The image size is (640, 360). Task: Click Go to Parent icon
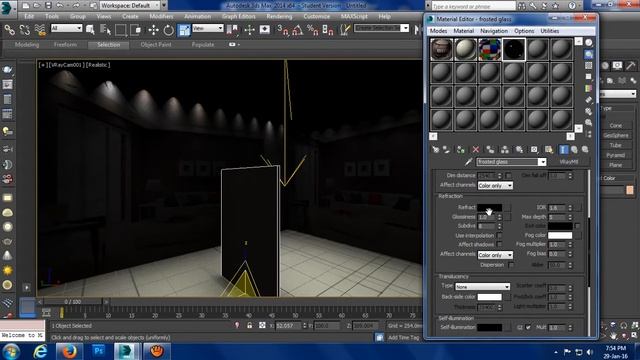(x=575, y=150)
